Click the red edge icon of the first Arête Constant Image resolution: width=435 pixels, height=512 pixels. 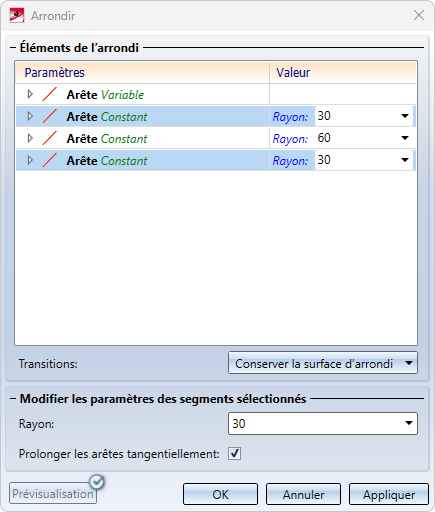coord(50,116)
